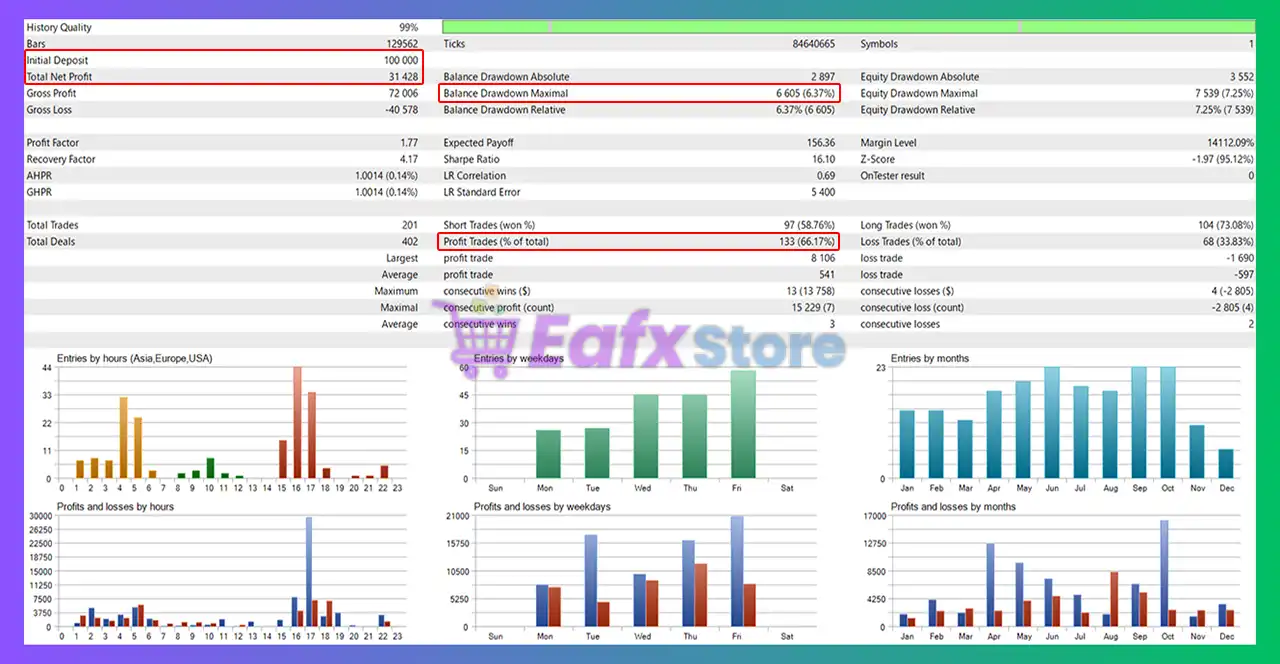Click the blue October bar in monthly profits
The width and height of the screenshot is (1280, 664).
1164,573
